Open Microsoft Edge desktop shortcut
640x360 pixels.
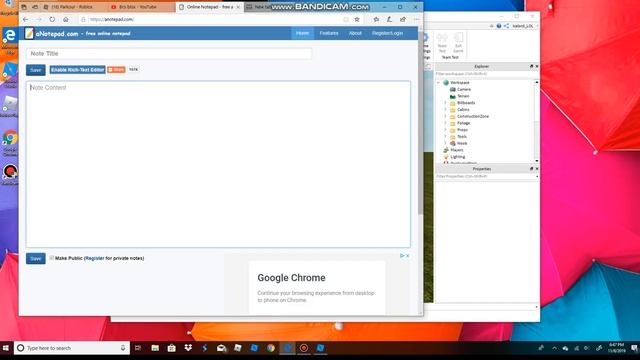tap(9, 41)
